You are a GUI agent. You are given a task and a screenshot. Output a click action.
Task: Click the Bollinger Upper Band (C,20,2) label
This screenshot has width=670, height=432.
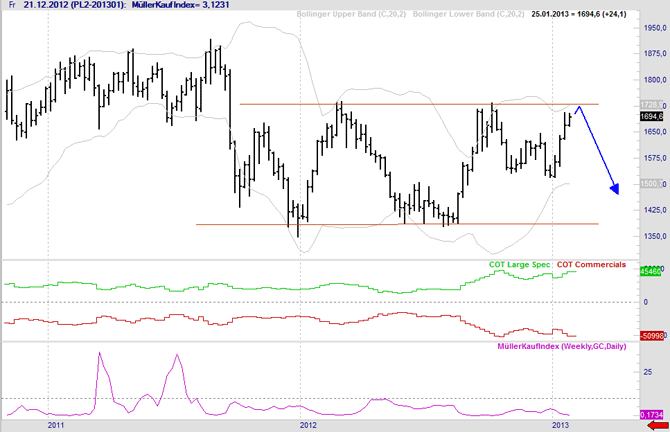(351, 14)
